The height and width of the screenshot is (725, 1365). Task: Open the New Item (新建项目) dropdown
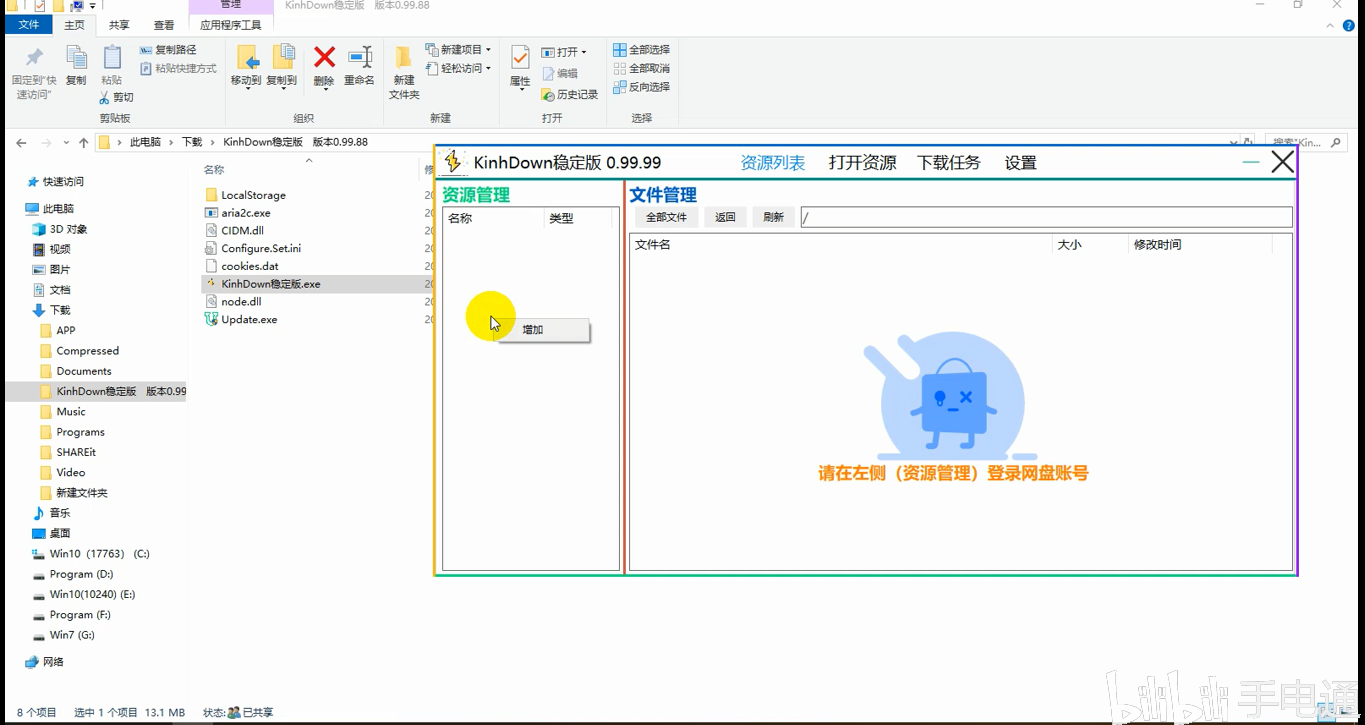tap(458, 50)
